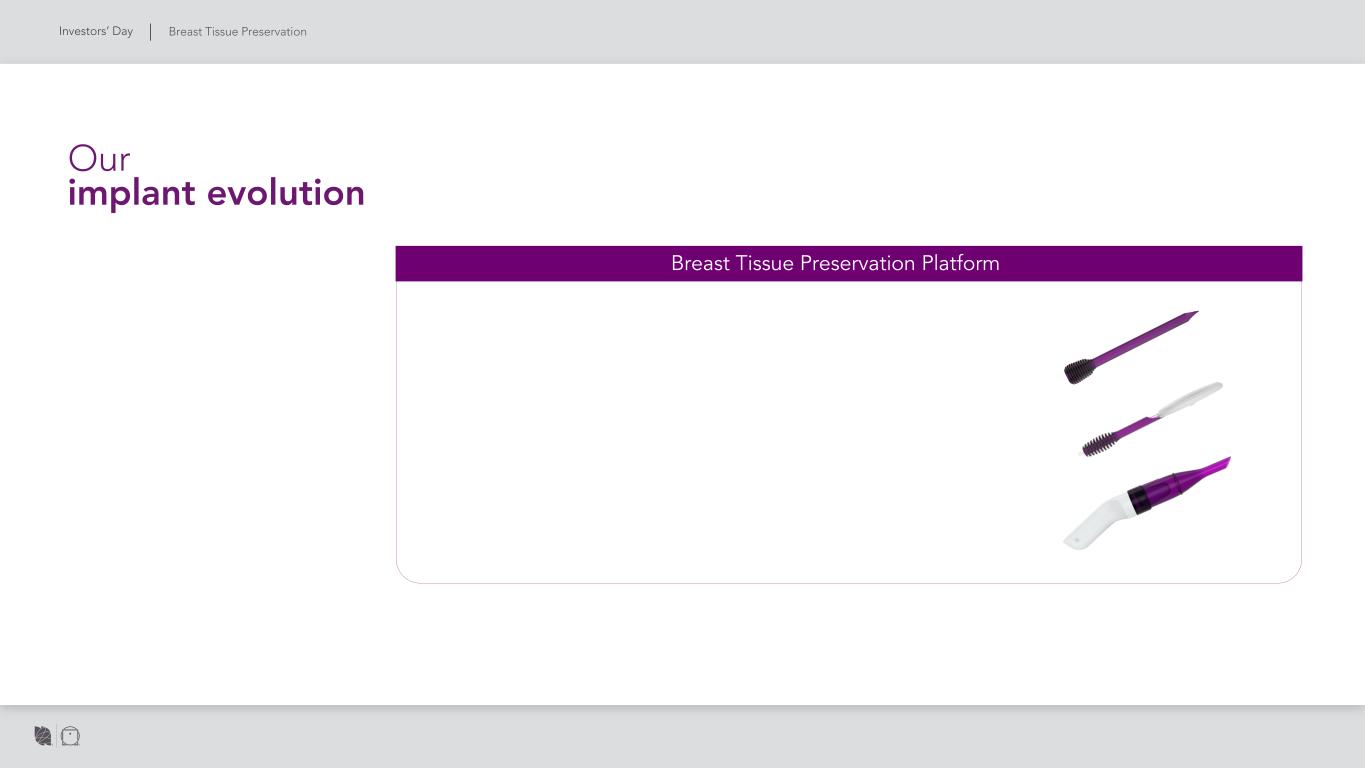Screen dimensions: 1365x768
Task: Click the long purple shaft of the top instrument
Action: click(1138, 342)
